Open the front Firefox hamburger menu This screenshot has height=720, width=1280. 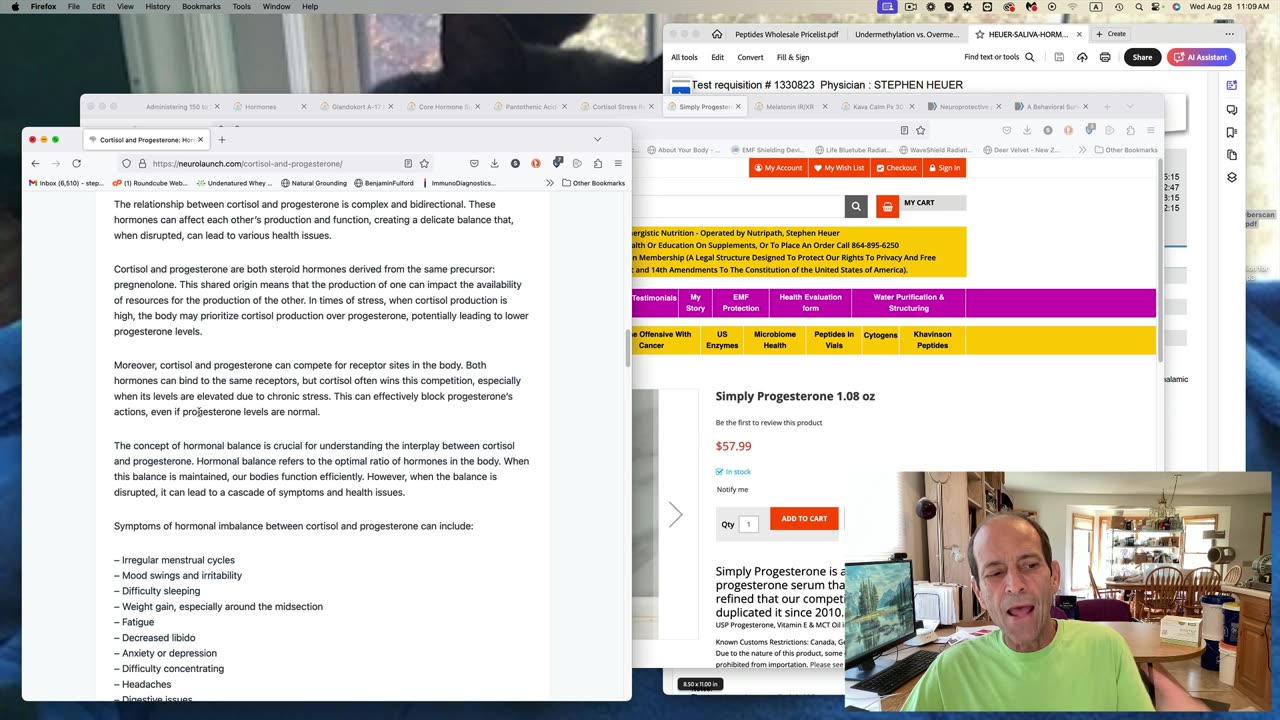(x=618, y=163)
